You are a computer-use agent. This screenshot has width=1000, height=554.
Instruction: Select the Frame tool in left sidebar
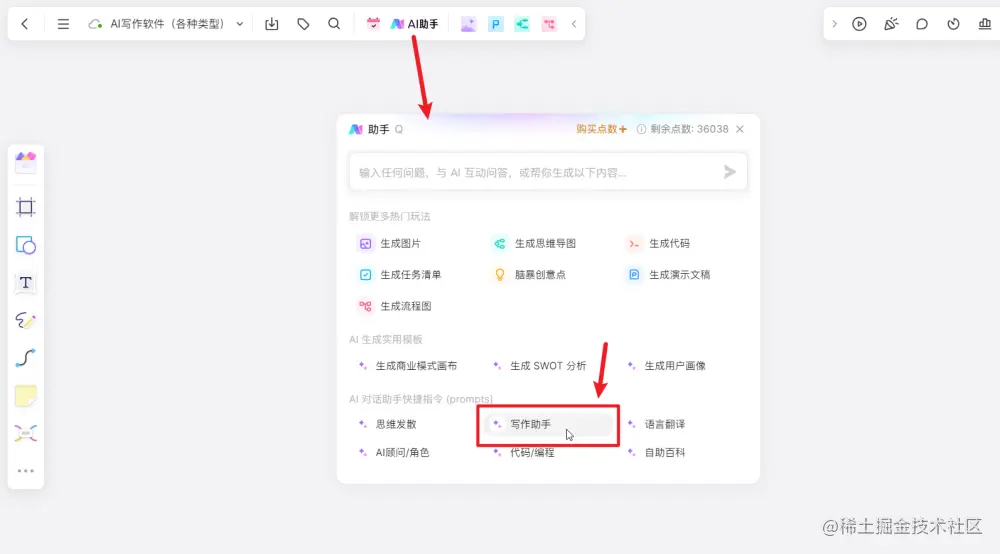pyautogui.click(x=26, y=207)
